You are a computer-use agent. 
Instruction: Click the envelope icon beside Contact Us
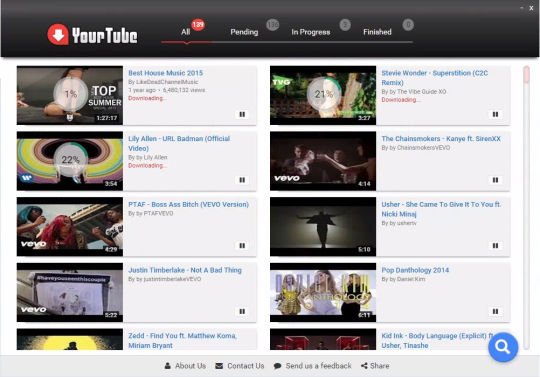(219, 366)
